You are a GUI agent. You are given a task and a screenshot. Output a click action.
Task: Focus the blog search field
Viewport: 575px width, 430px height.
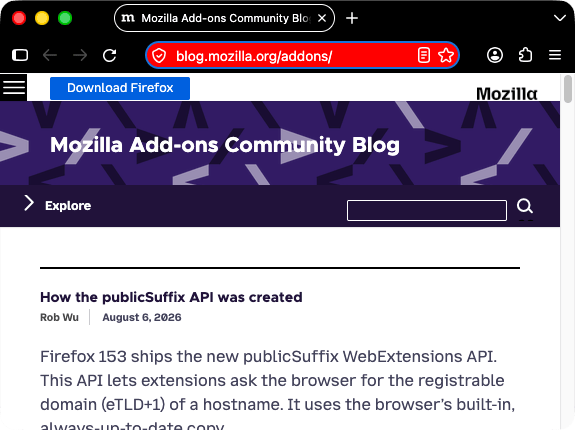pos(427,210)
